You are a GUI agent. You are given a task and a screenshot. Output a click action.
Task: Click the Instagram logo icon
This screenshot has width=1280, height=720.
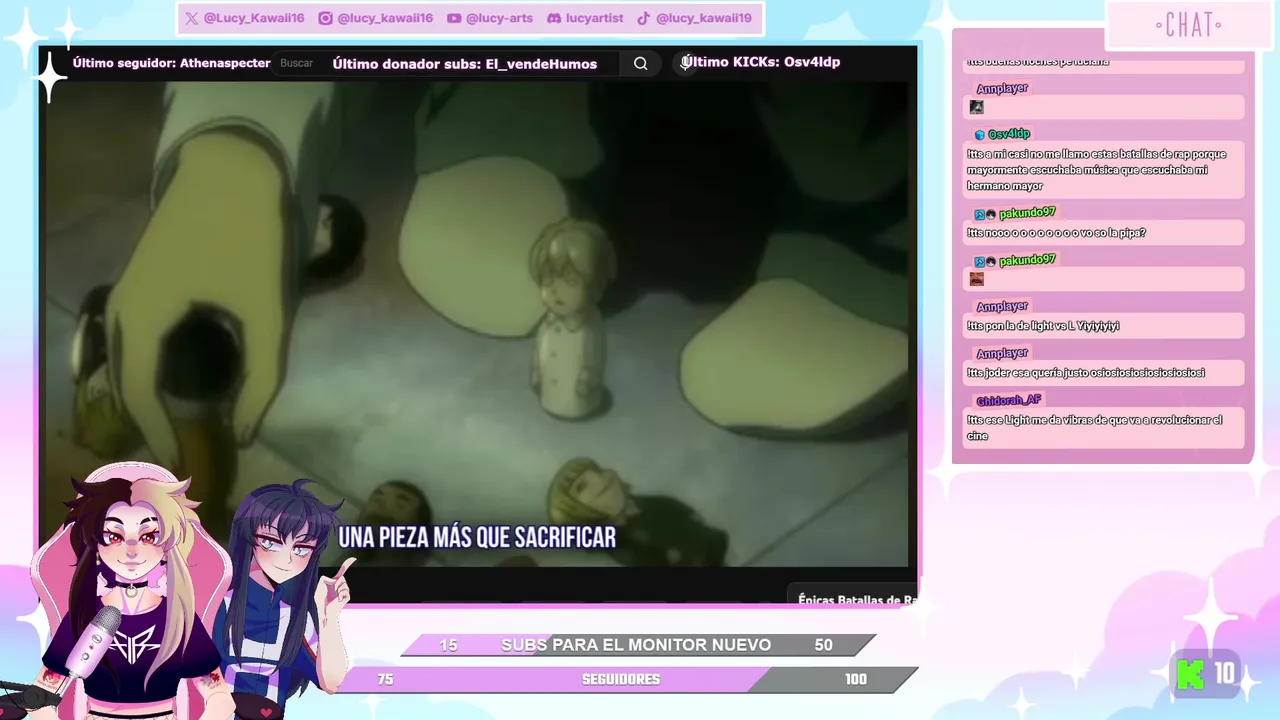tap(325, 18)
